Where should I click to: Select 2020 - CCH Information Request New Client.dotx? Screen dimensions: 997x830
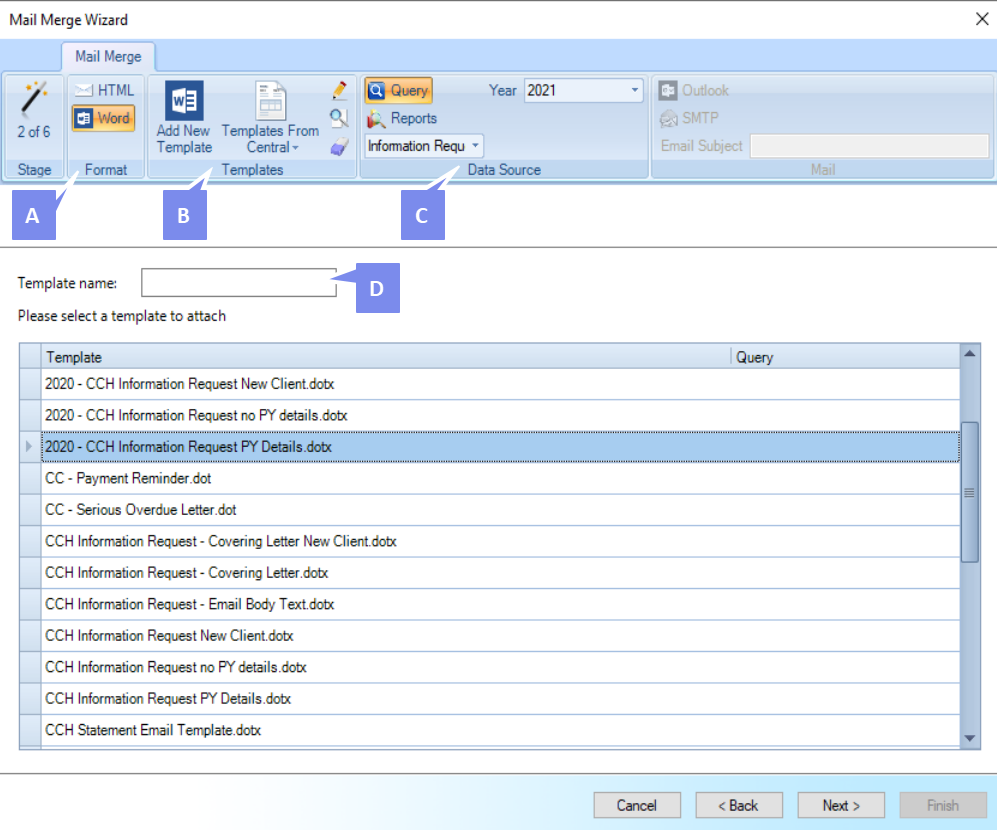click(500, 384)
